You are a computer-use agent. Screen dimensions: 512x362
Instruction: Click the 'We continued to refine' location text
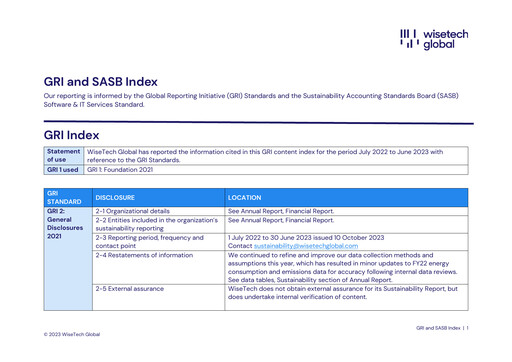coord(343,268)
